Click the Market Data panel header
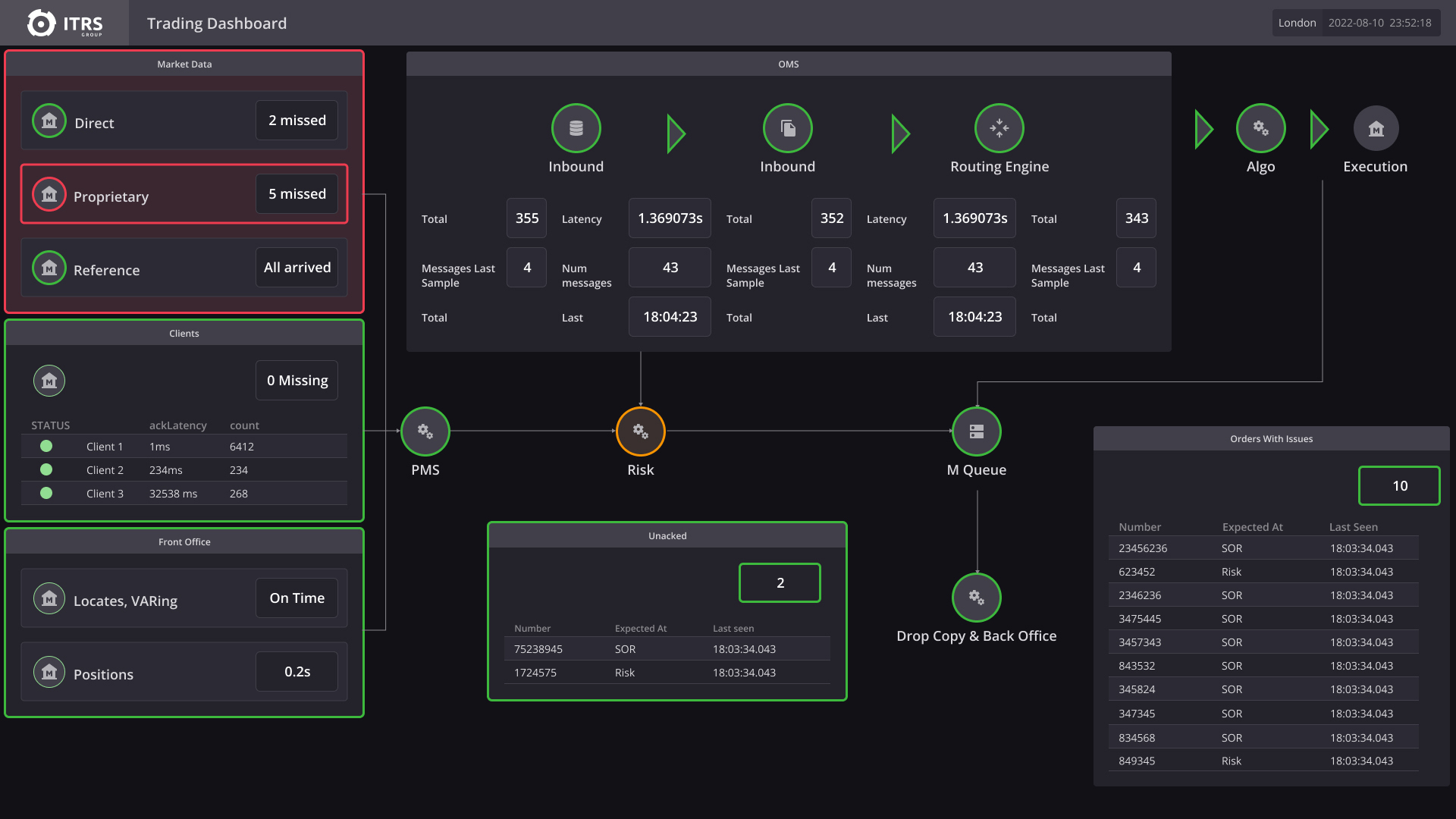Viewport: 1456px width, 819px height. [183, 63]
